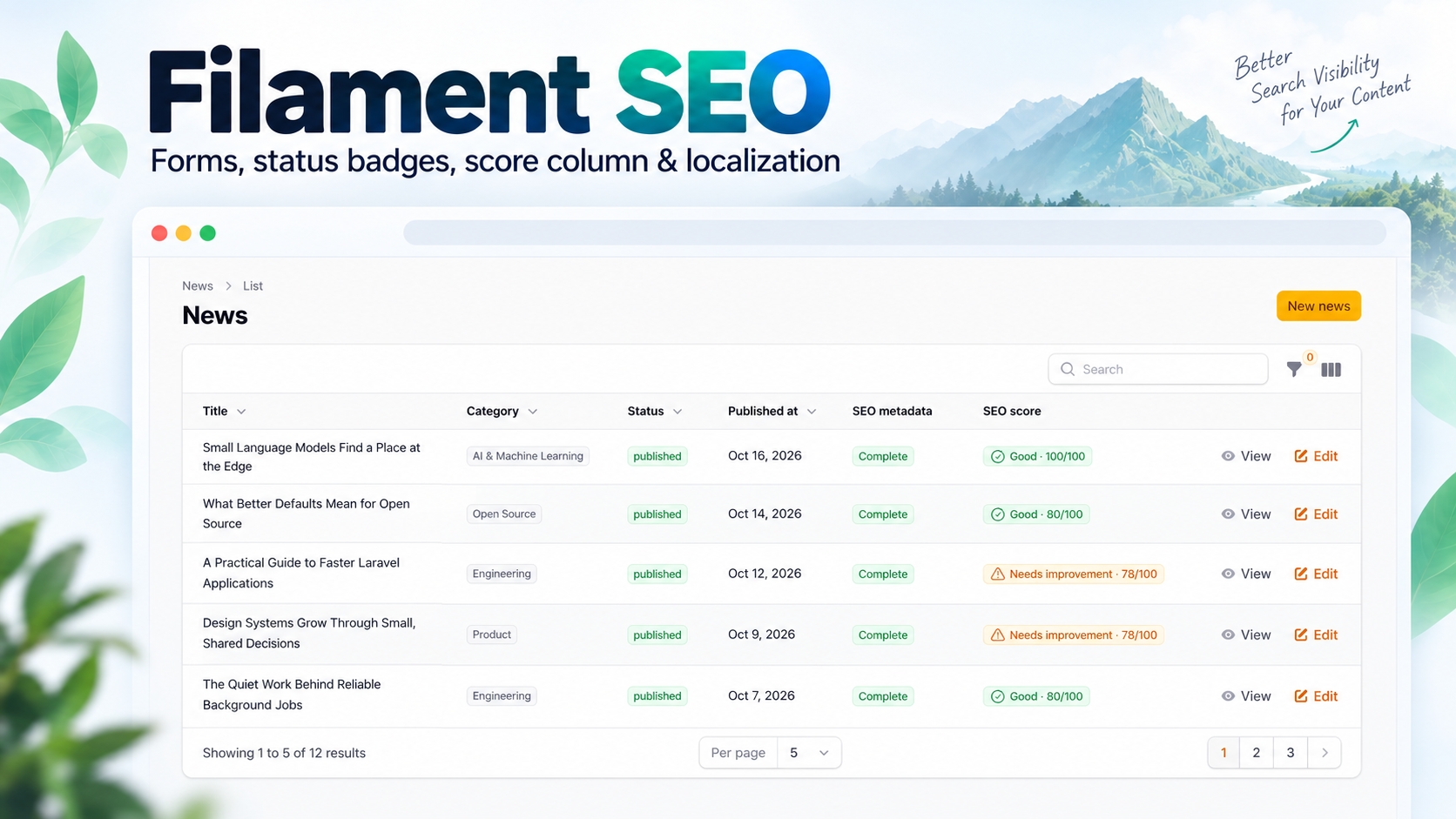This screenshot has width=1456, height=819.
Task: Click the eye icon for the Quiet Work row
Action: pos(1228,696)
